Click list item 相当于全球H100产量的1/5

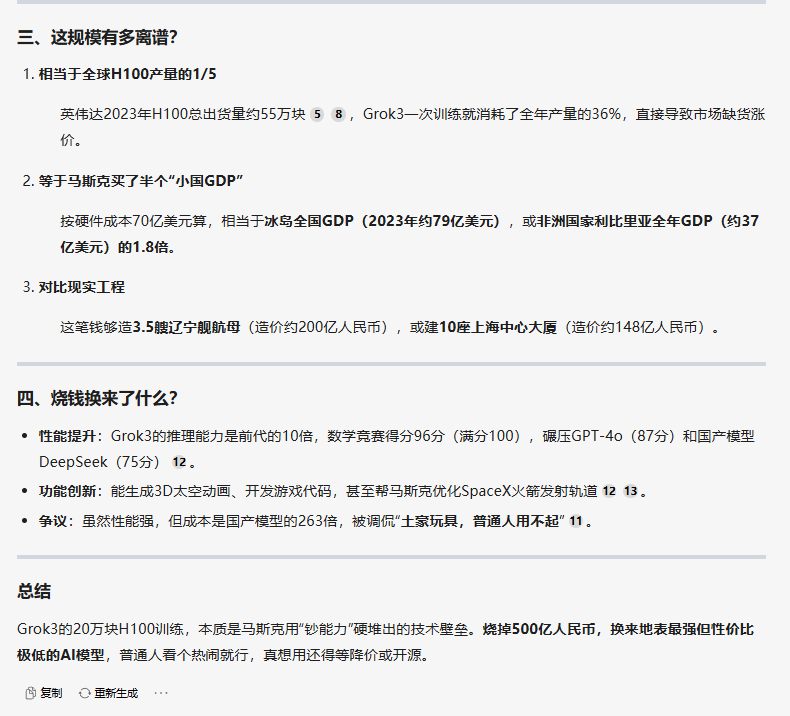pos(127,75)
